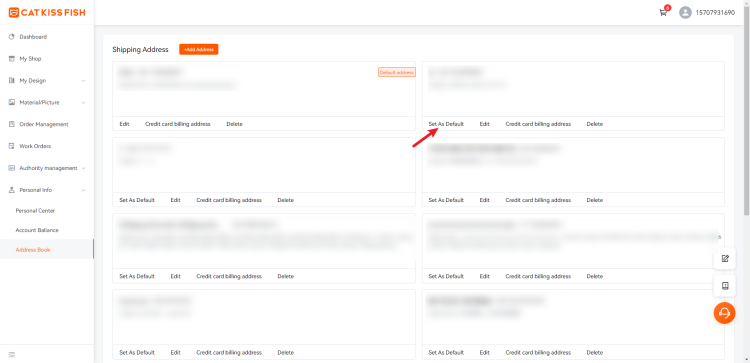This screenshot has height=363, width=750.
Task: Credit card billing address on top-right card
Action: [x=538, y=124]
